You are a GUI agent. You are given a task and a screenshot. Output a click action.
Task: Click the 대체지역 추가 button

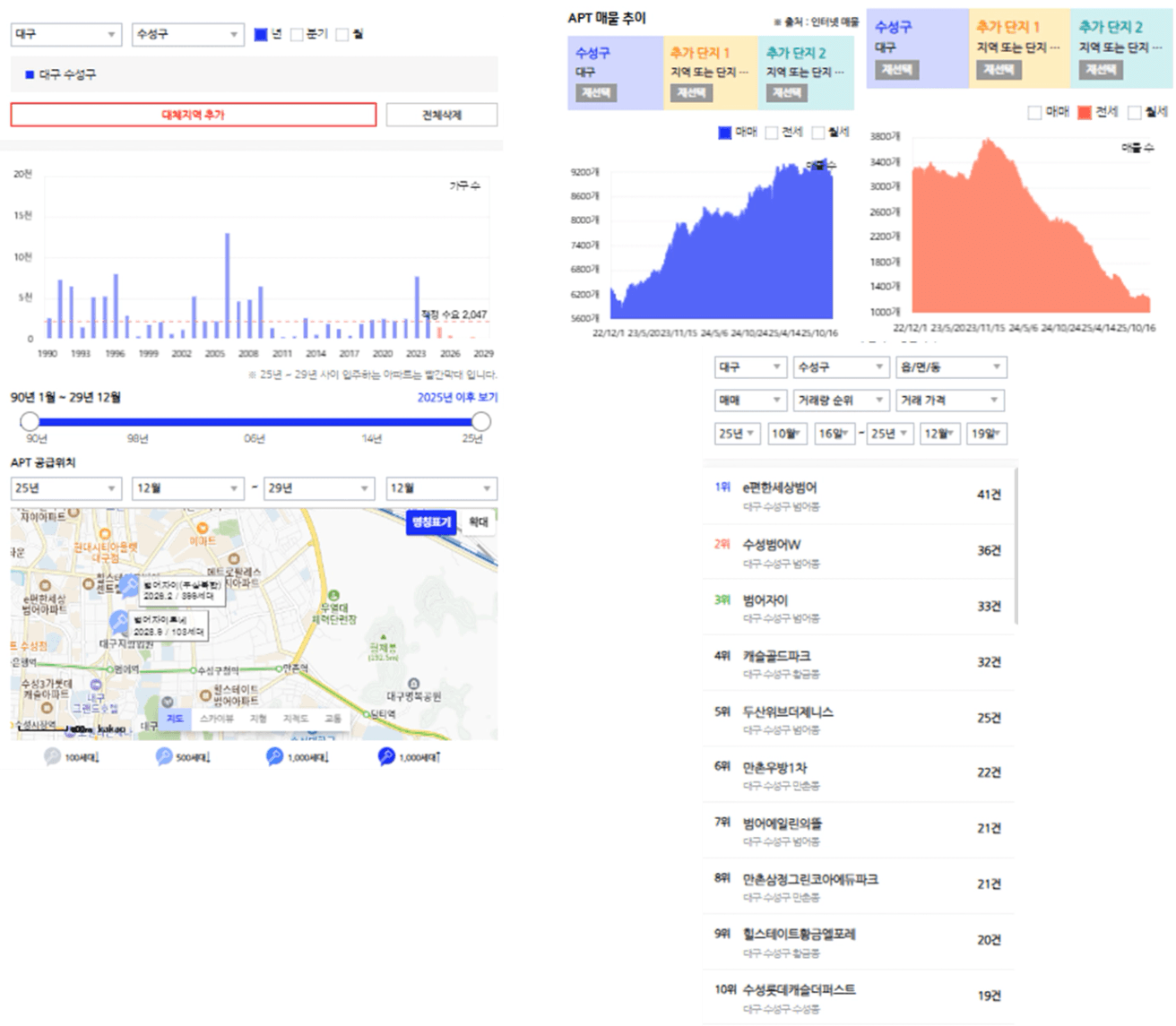[194, 115]
